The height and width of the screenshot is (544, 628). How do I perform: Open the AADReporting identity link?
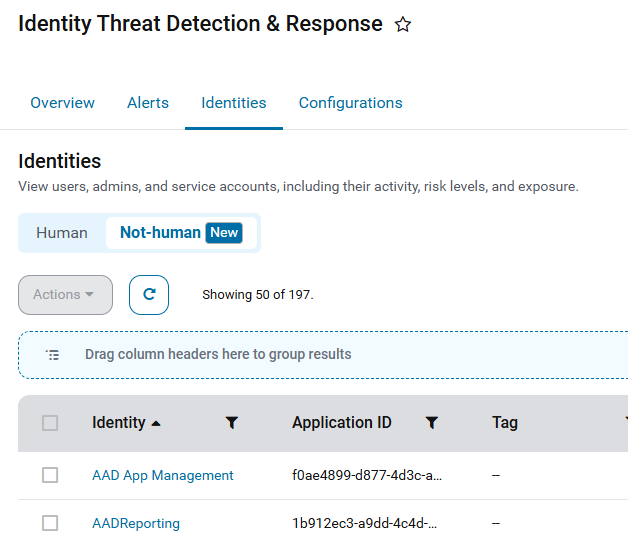tap(136, 524)
